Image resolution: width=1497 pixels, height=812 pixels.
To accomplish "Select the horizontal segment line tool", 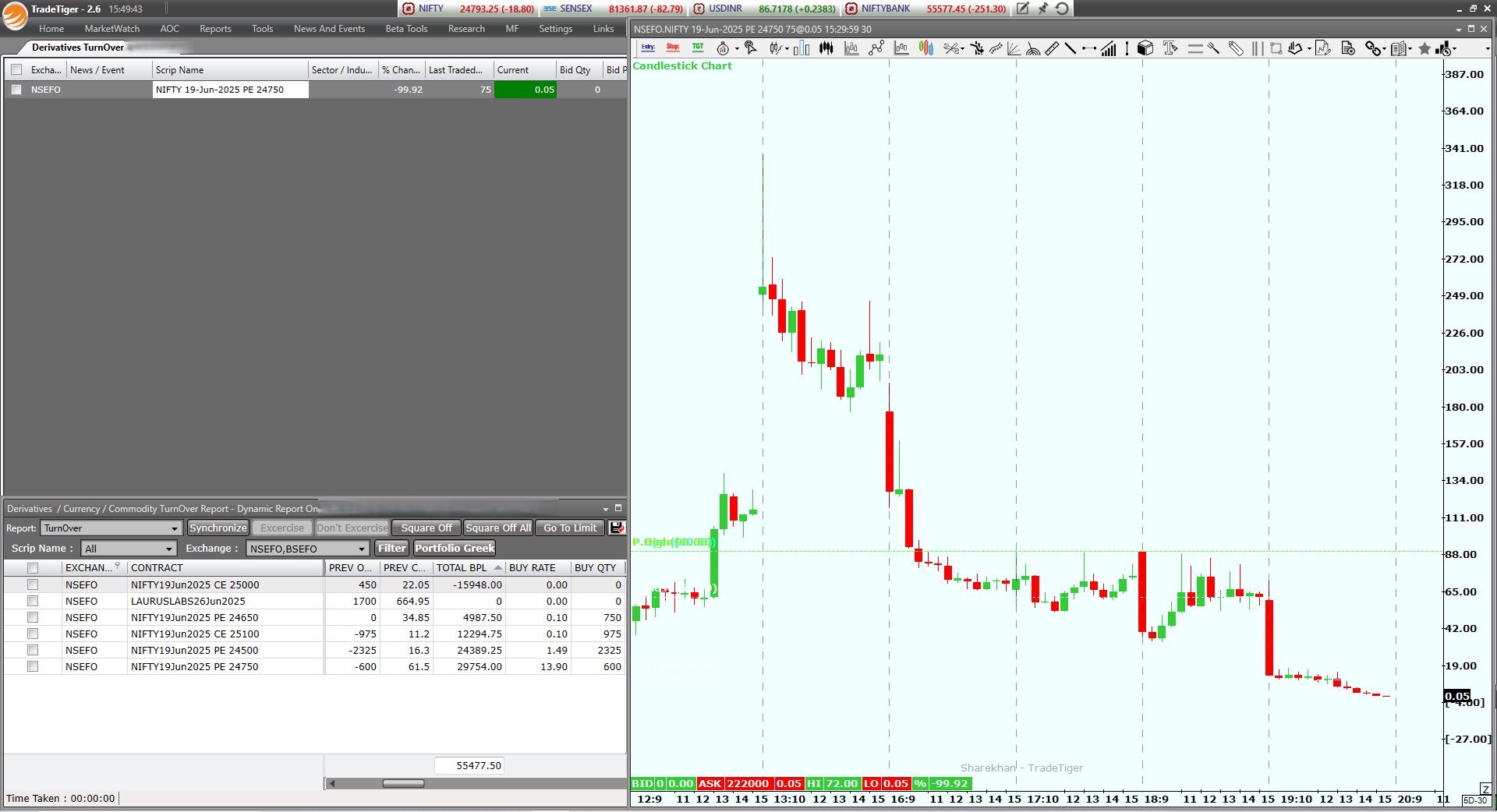I will pyautogui.click(x=1089, y=48).
